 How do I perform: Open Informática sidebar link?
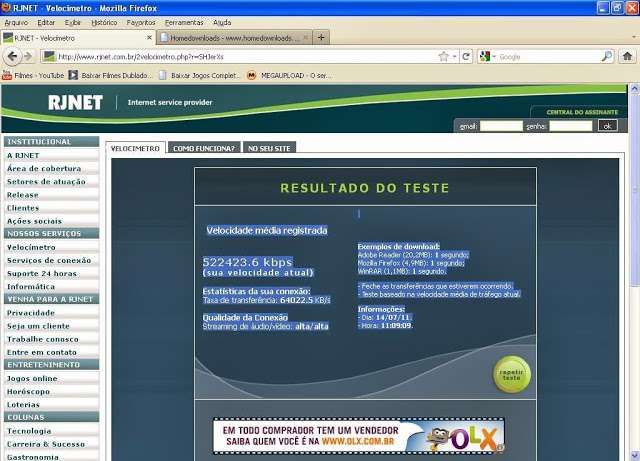[31, 286]
